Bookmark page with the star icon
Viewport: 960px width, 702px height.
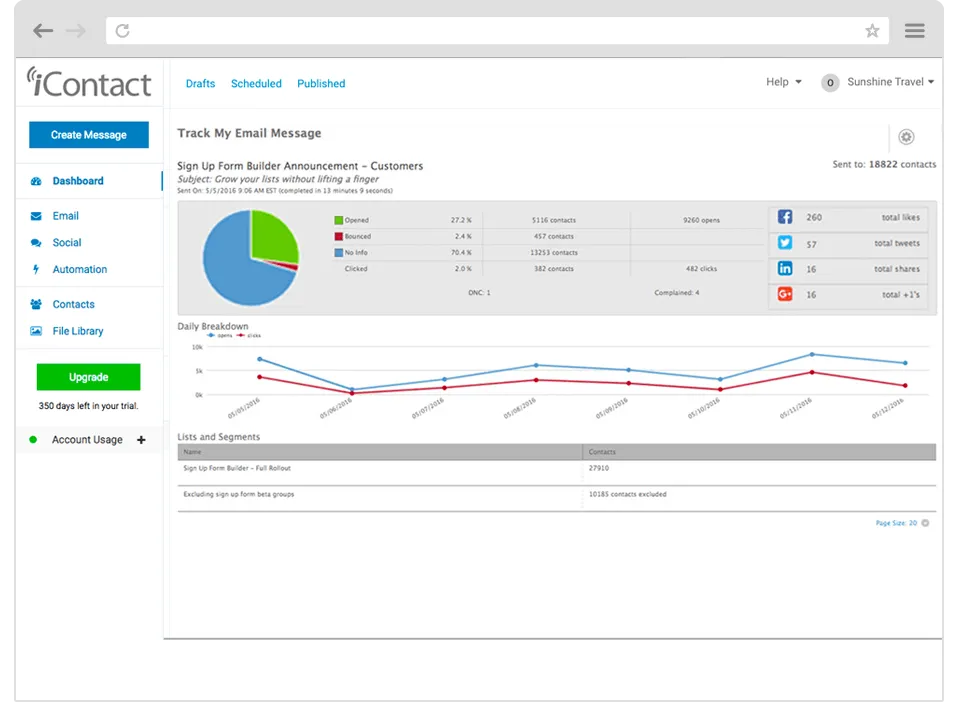pos(872,31)
